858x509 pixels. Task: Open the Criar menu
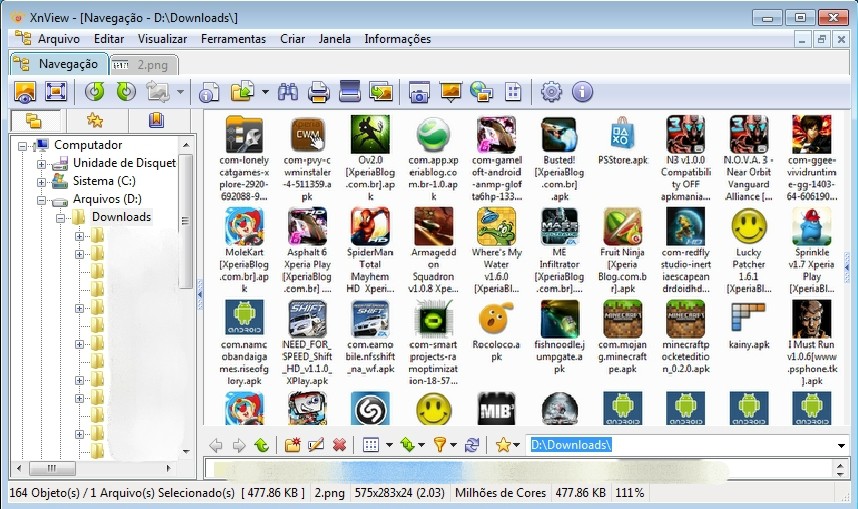tap(293, 39)
